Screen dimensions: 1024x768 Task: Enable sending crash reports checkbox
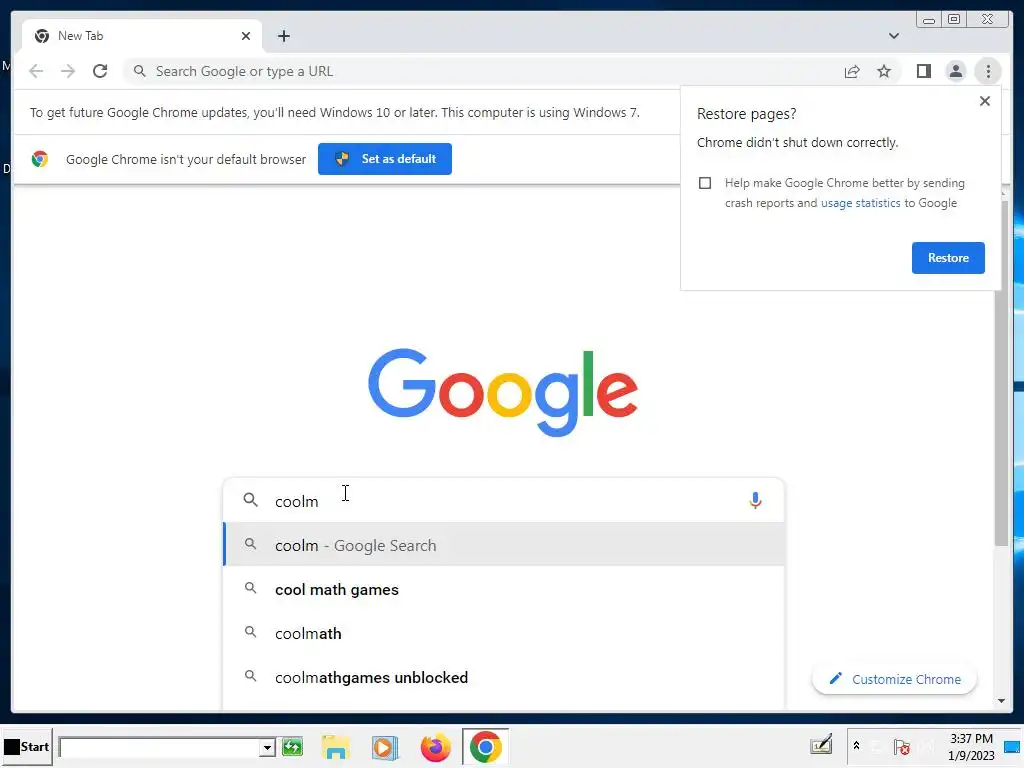point(705,183)
